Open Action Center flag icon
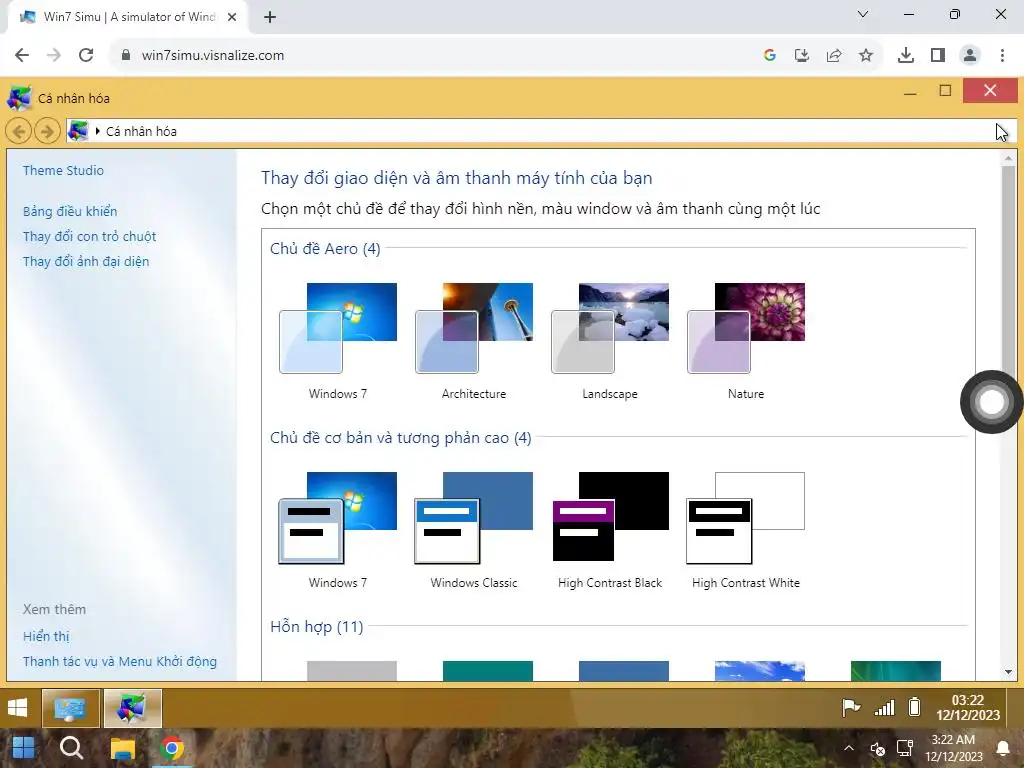The image size is (1024, 768). click(x=851, y=707)
